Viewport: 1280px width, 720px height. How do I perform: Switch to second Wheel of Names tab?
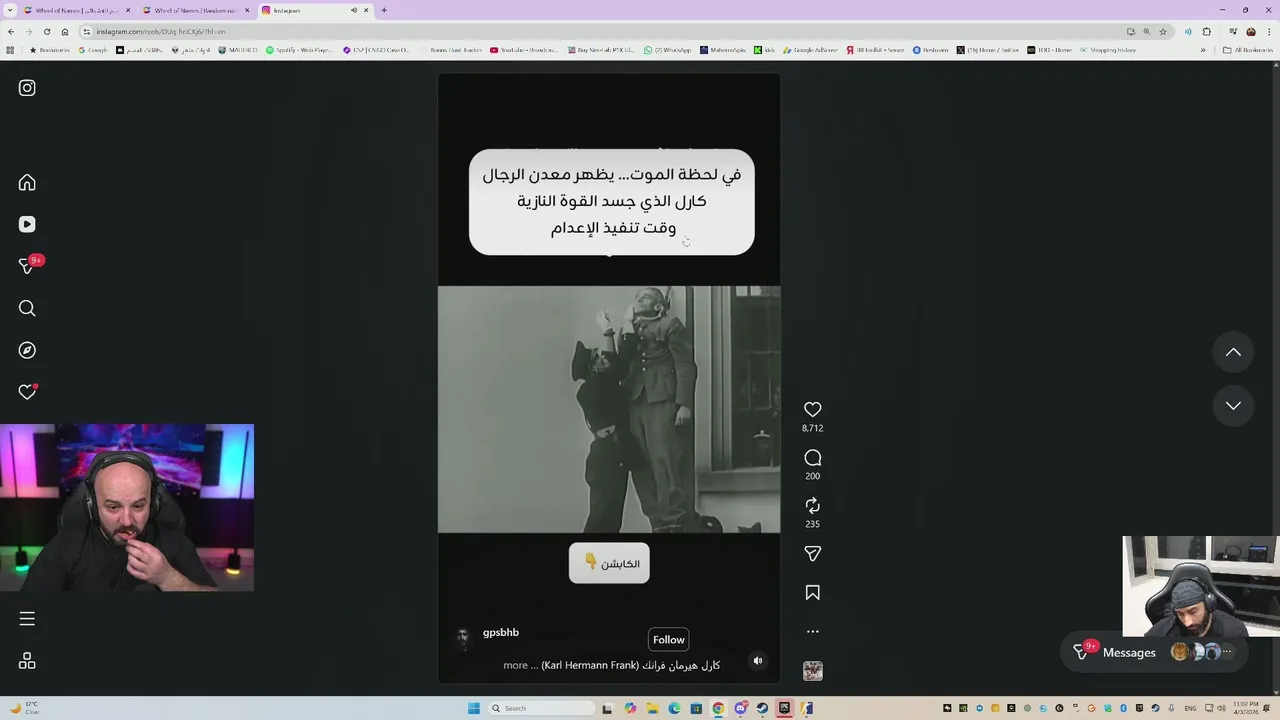196,10
